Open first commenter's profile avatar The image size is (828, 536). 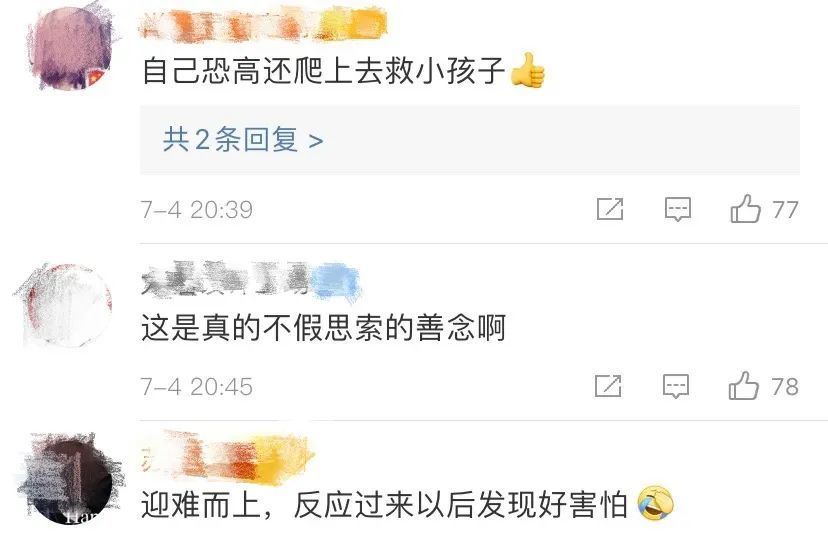[71, 47]
